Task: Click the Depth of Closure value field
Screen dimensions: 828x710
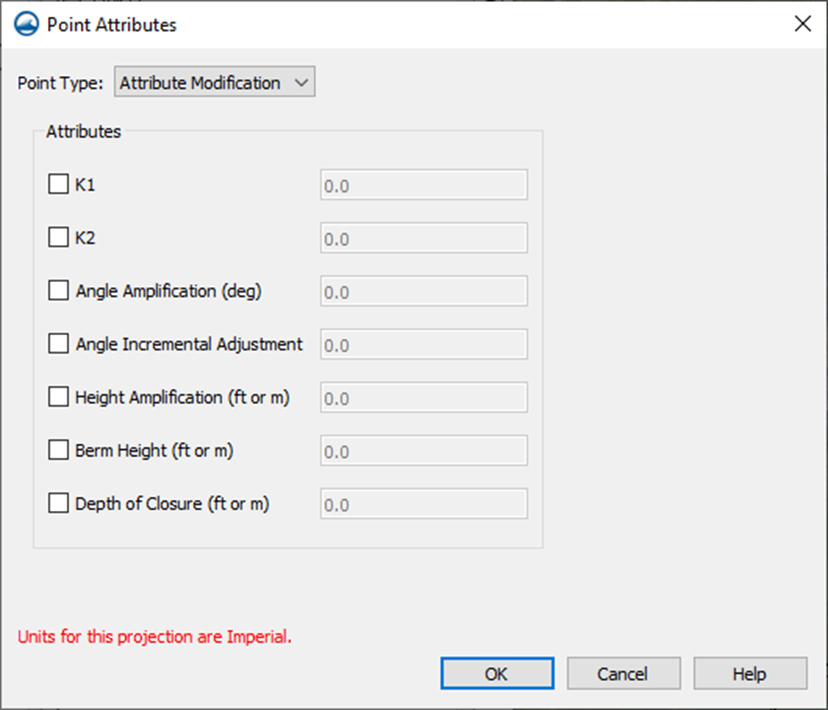Action: click(x=424, y=504)
